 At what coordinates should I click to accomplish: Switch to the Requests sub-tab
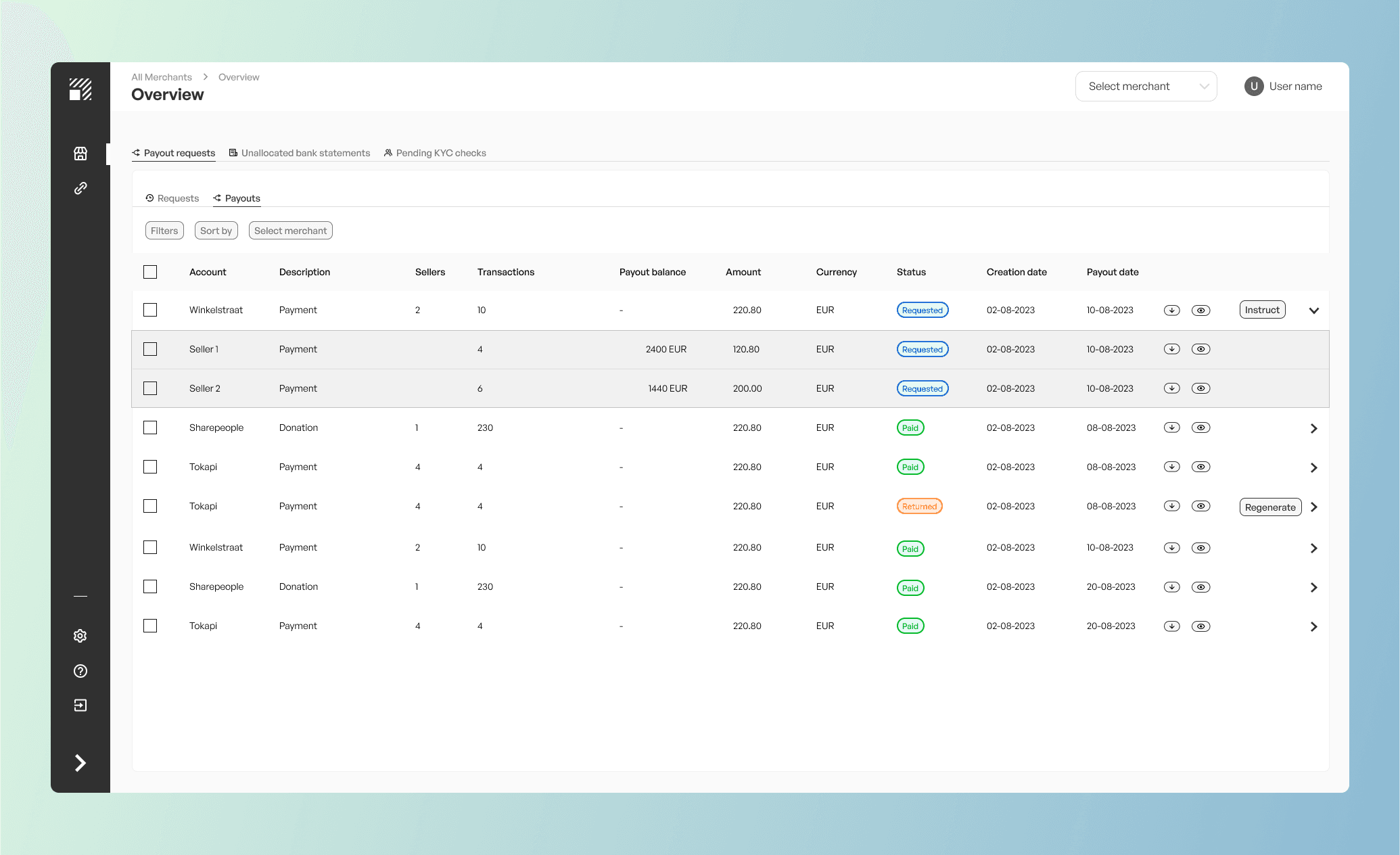point(172,198)
